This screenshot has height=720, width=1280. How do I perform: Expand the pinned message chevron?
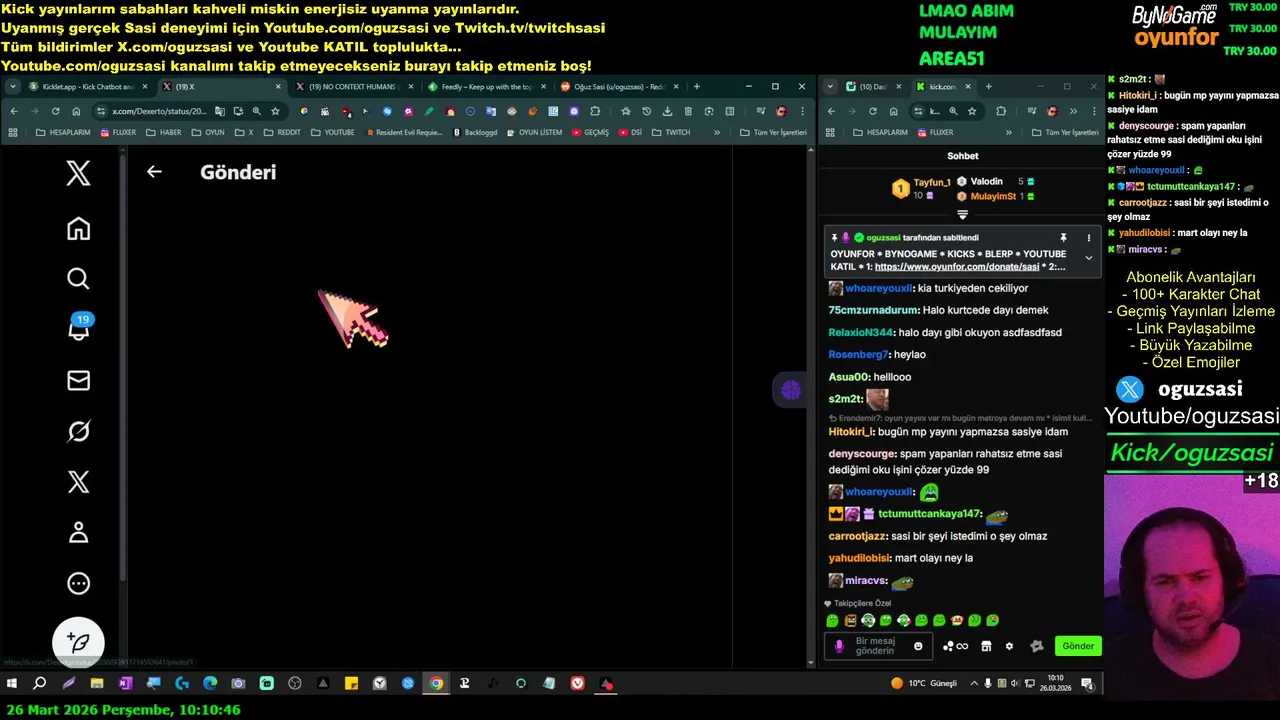pos(1089,258)
